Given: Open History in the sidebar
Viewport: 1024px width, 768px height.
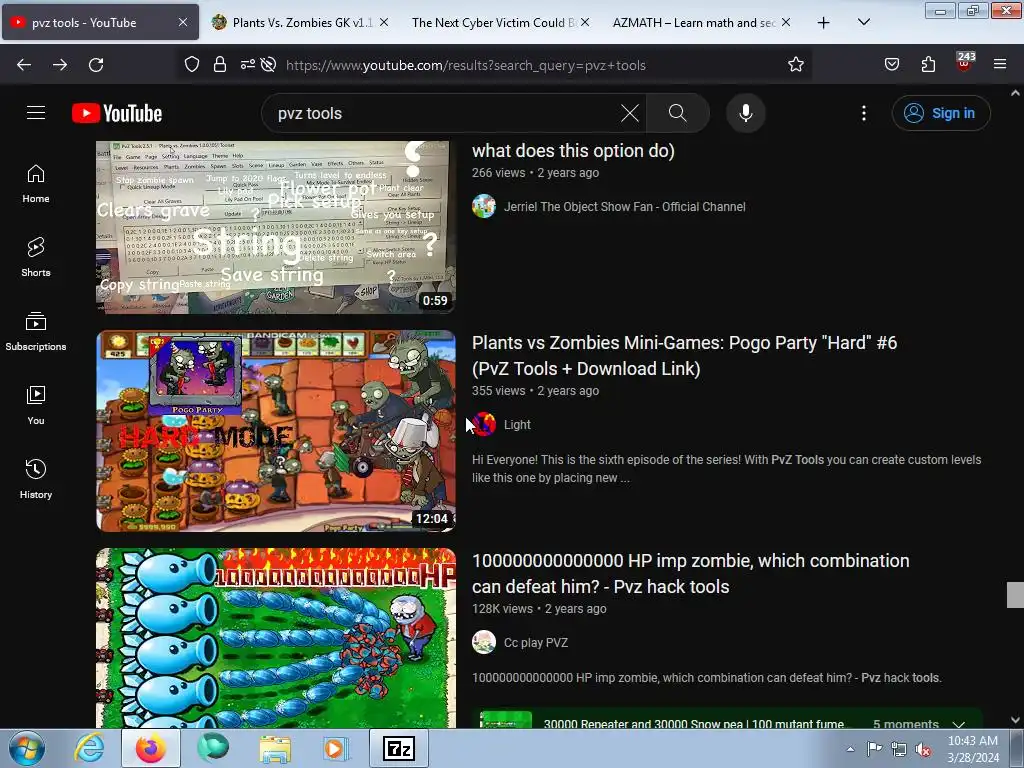Looking at the screenshot, I should point(36,479).
